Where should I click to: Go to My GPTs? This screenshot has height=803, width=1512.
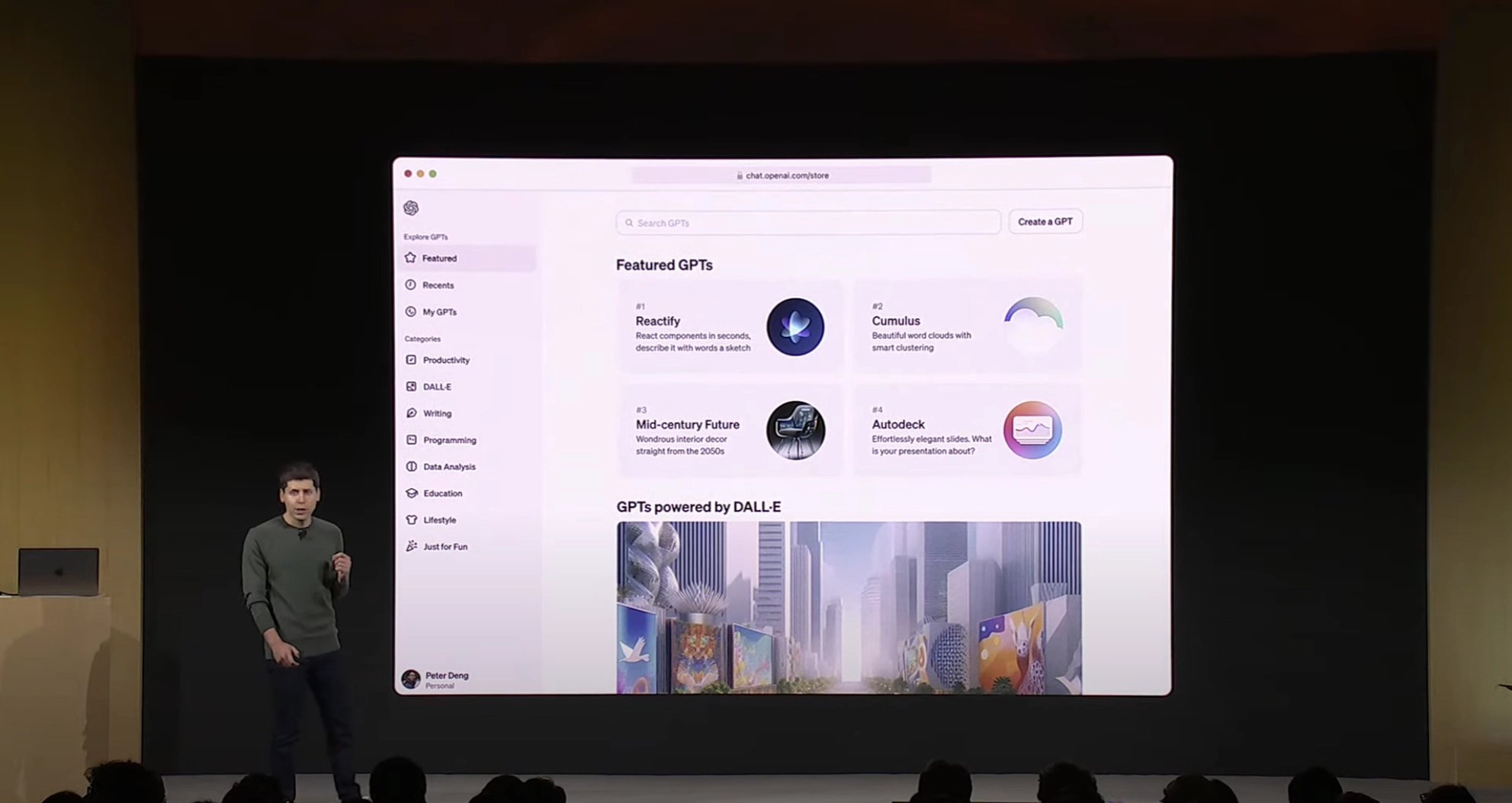[468, 311]
